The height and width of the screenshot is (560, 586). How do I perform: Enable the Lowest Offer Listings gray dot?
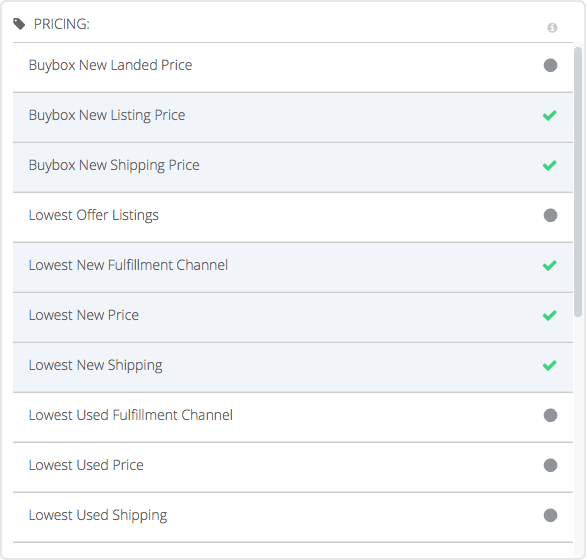pos(550,215)
